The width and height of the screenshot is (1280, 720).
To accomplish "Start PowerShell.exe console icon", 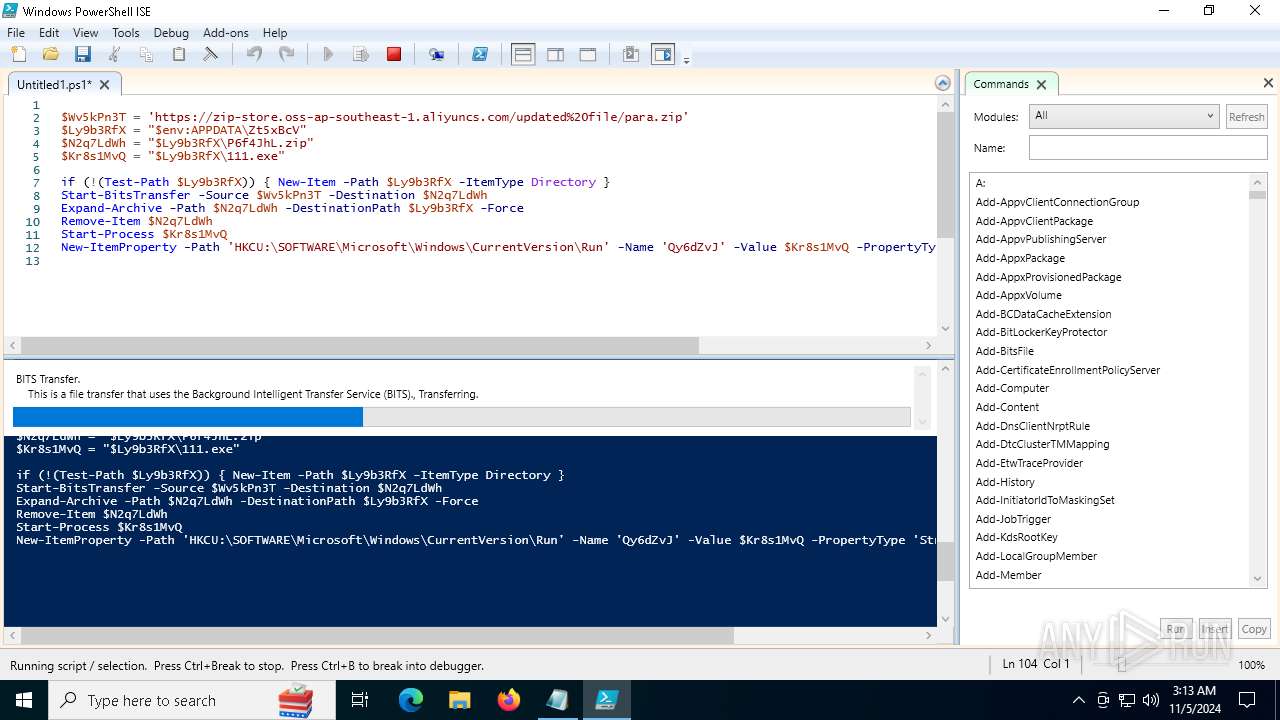I will tap(480, 54).
